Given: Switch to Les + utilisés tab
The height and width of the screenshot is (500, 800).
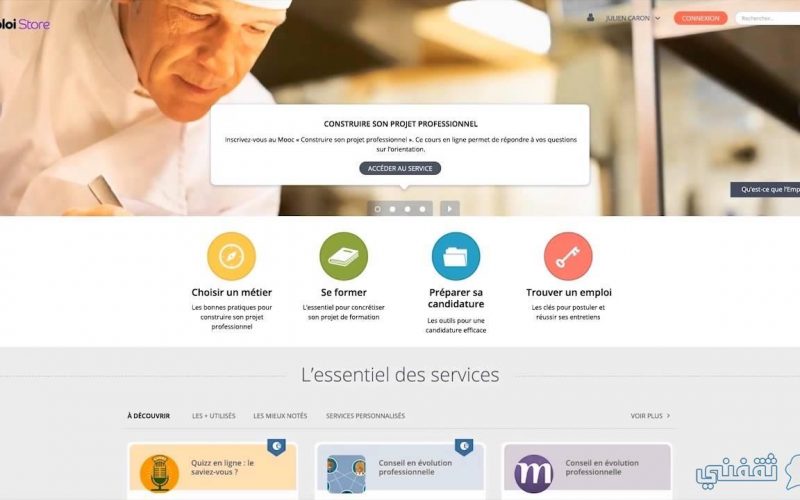Looking at the screenshot, I should tap(214, 416).
